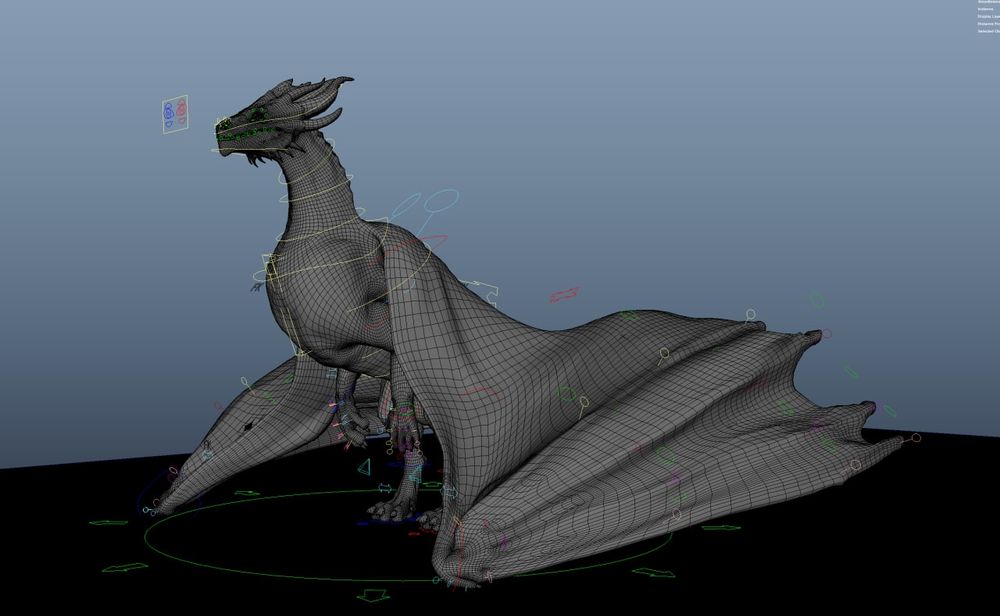
Task: Pick the lollipop control on the left wing
Action: point(247,384)
